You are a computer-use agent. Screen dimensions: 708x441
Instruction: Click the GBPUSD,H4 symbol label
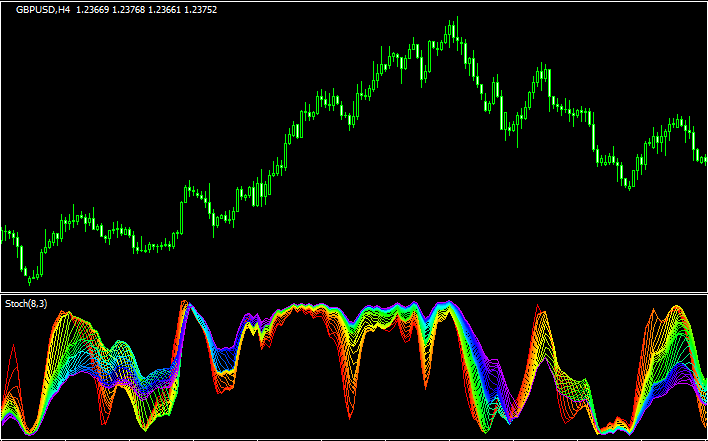(x=43, y=10)
